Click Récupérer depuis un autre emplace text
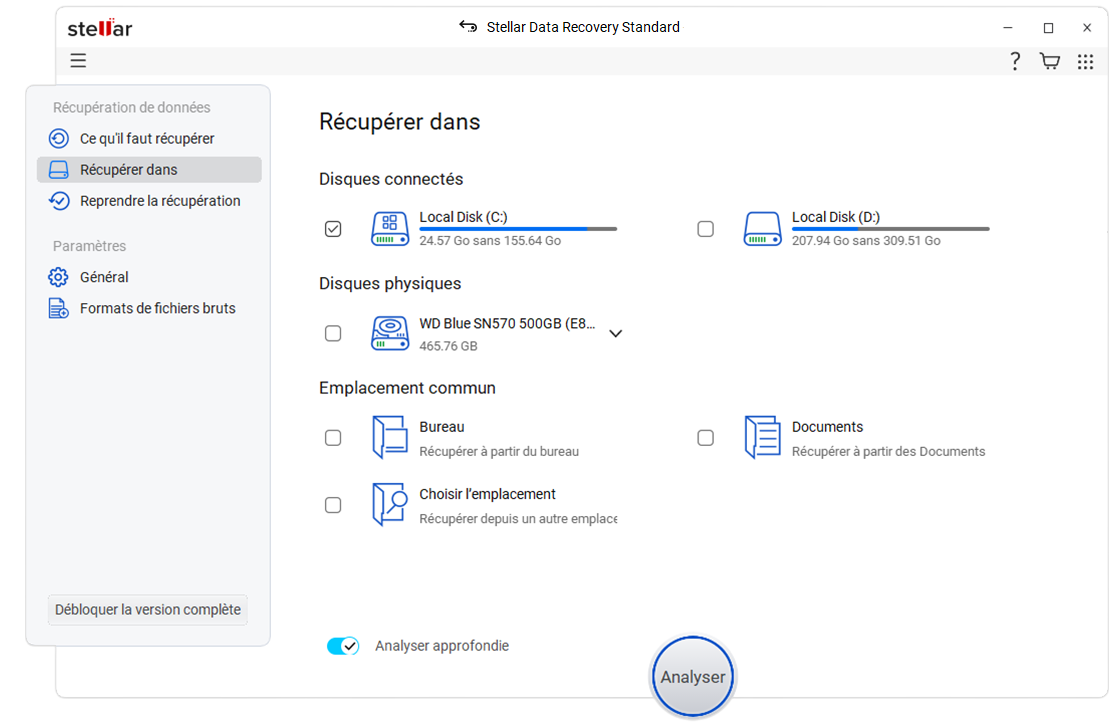This screenshot has width=1118, height=723. (518, 518)
